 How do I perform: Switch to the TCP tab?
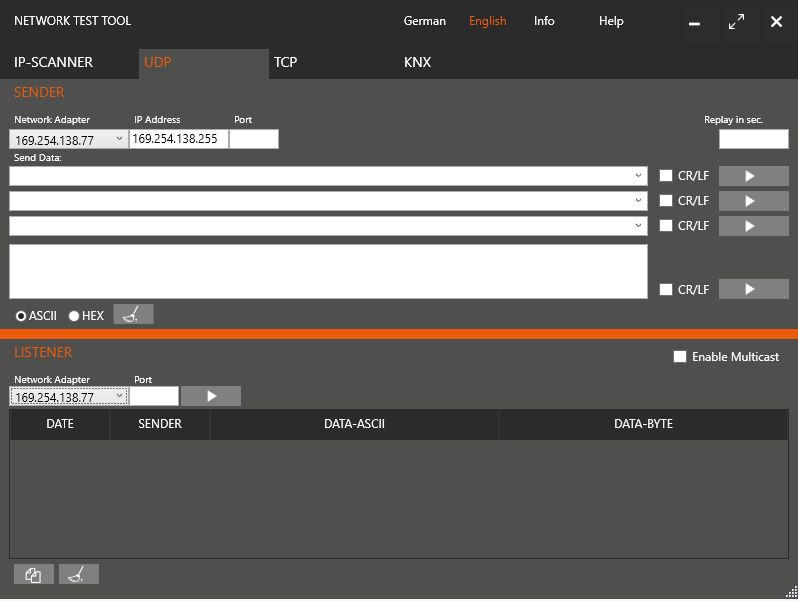click(x=286, y=62)
